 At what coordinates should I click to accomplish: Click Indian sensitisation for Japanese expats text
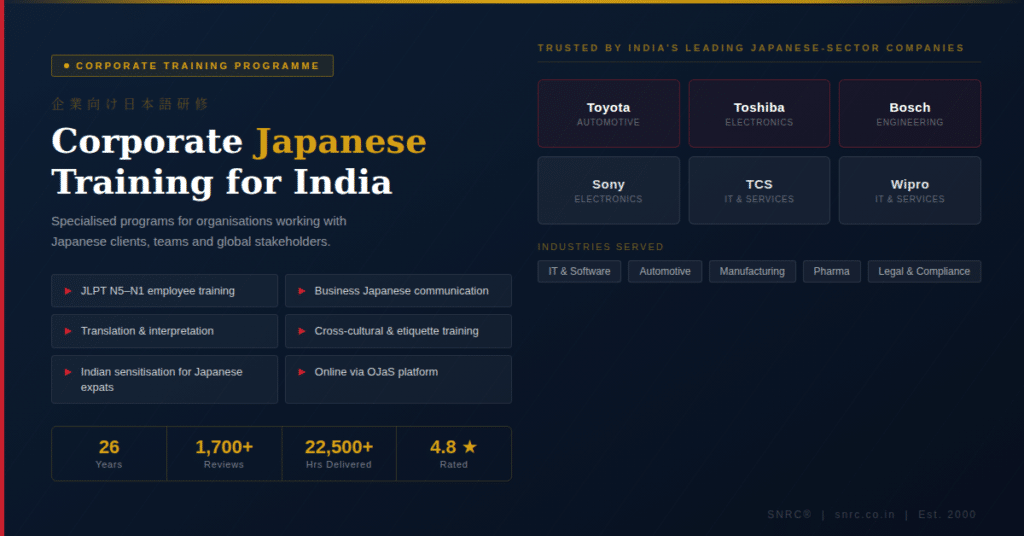click(x=161, y=379)
